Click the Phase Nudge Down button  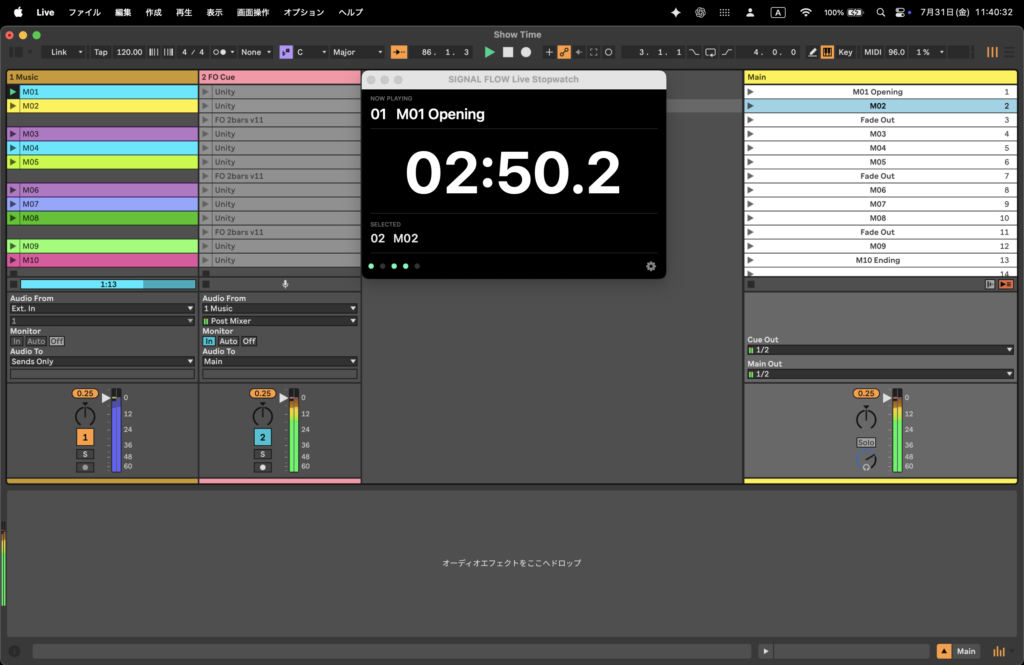pos(153,52)
